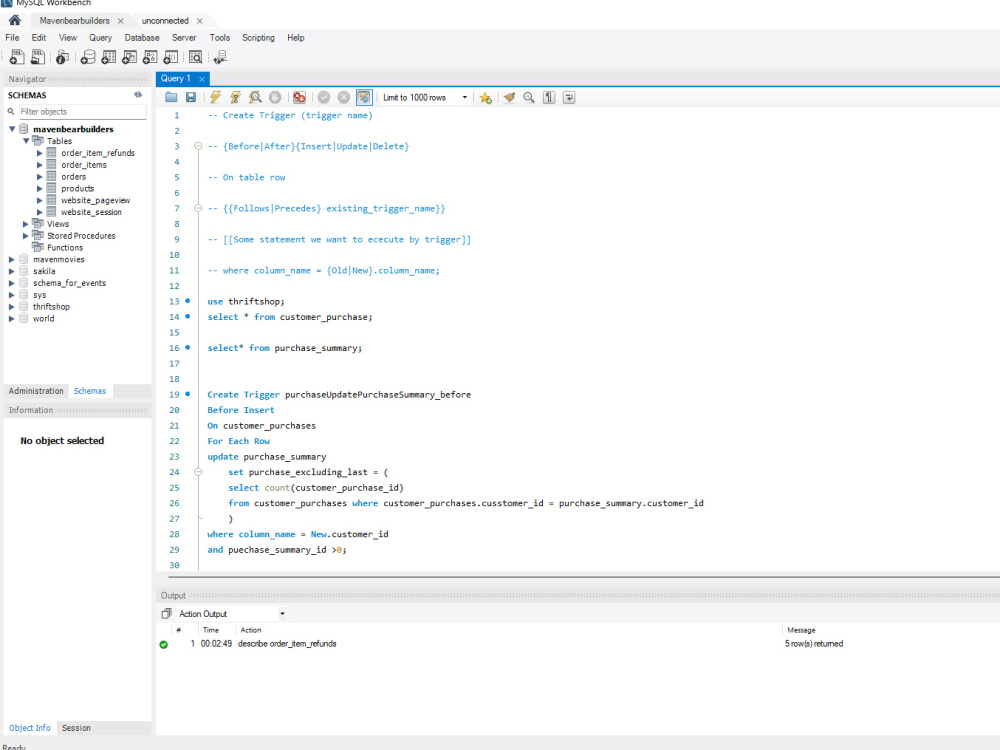Screen dimensions: 1000x750
Task: Open a script file in editor
Action: (171, 98)
